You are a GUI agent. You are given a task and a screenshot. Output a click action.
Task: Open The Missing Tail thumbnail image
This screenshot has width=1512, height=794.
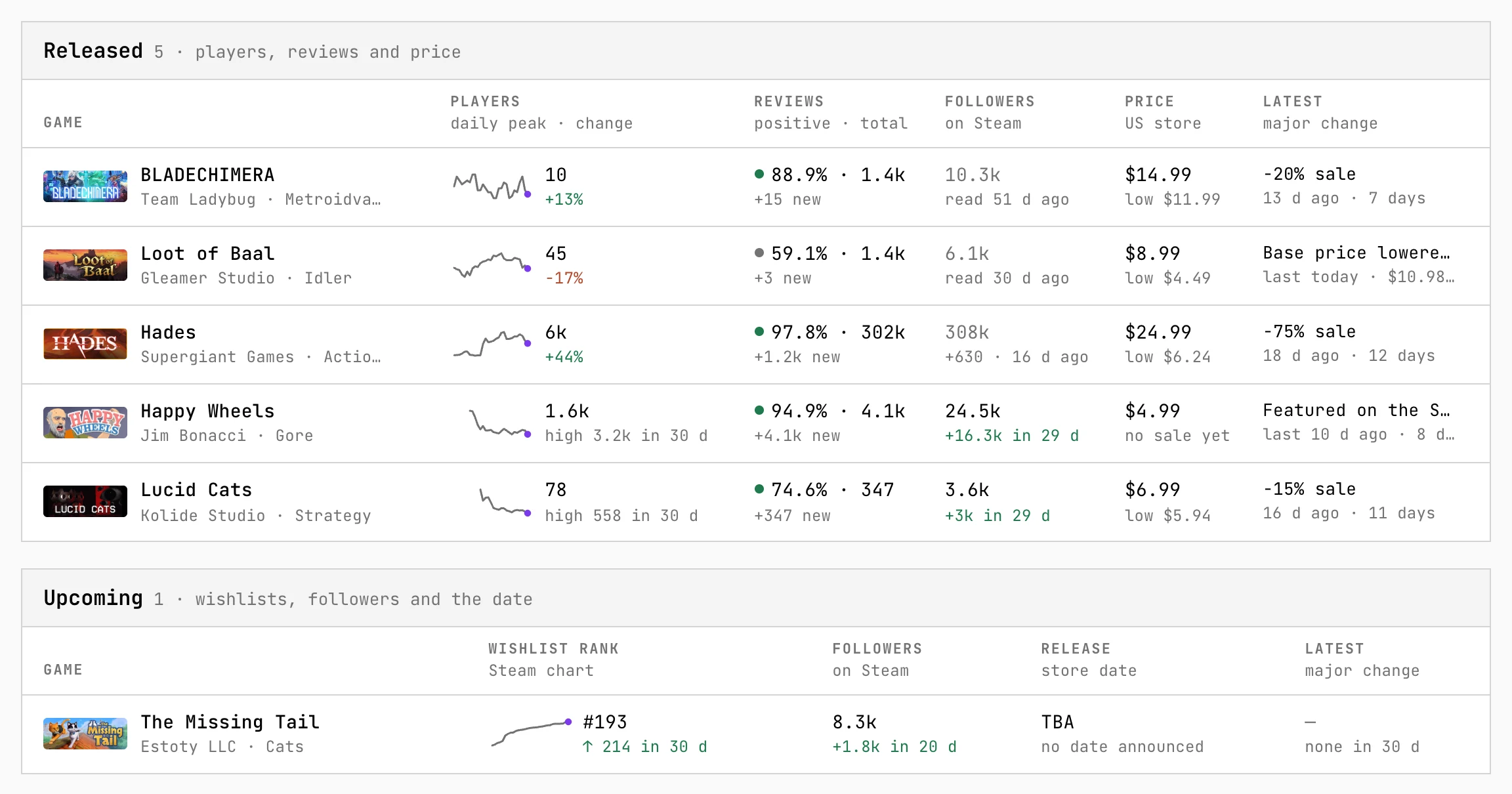pos(85,734)
